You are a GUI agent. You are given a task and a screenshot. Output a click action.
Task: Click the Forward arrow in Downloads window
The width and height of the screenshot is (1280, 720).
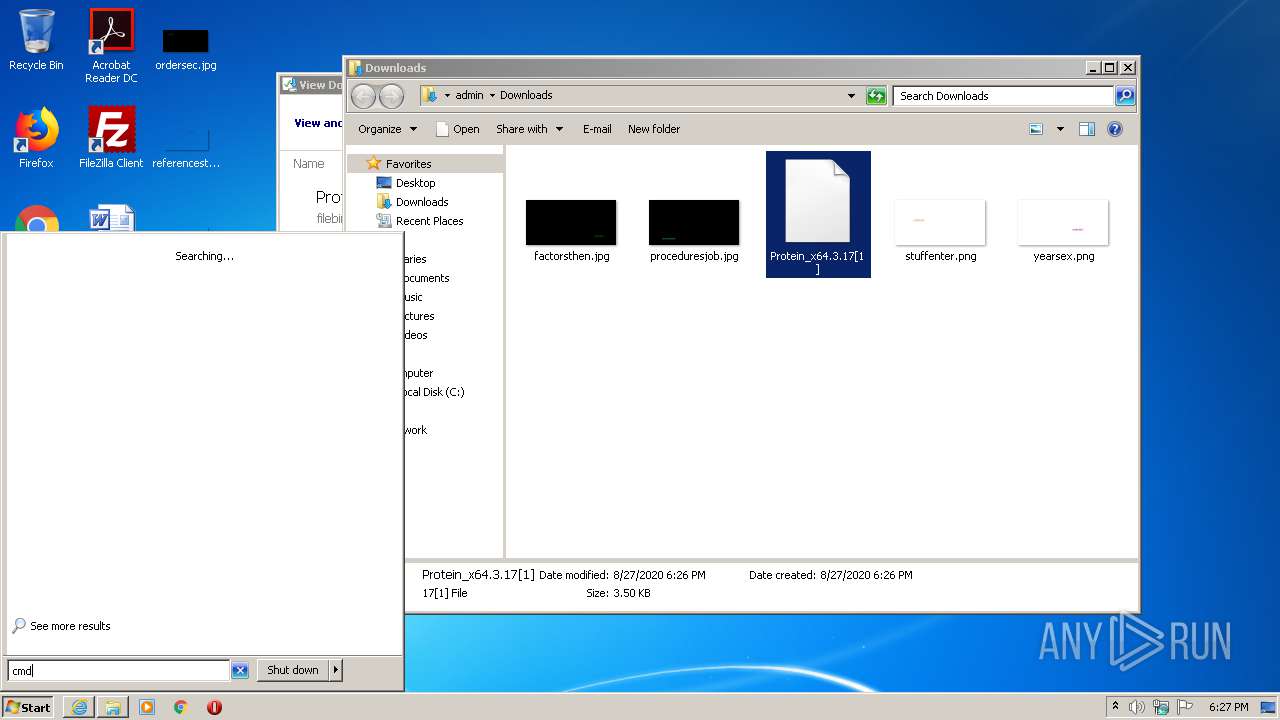(x=391, y=96)
